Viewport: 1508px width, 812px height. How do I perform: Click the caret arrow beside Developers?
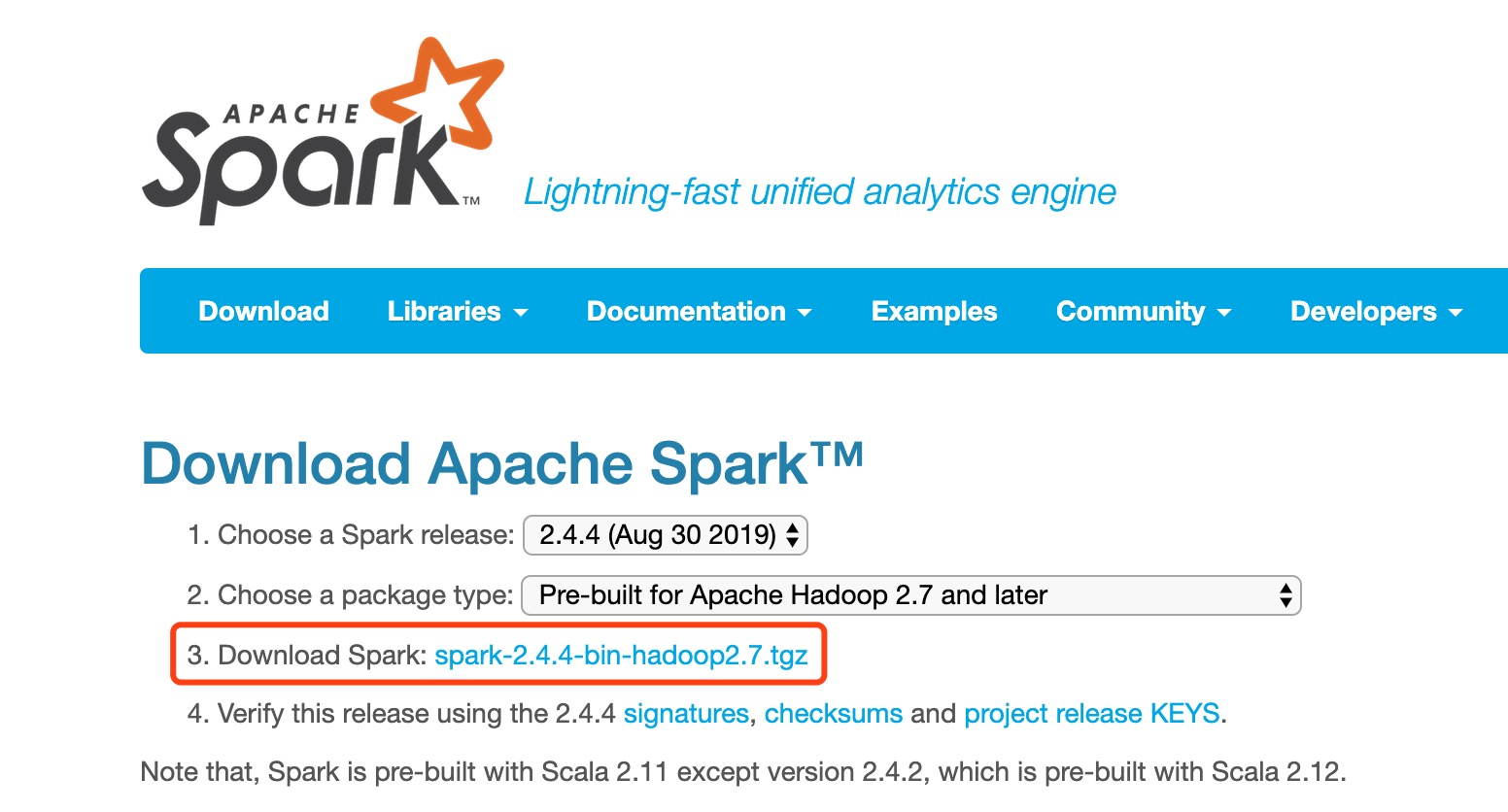tap(1456, 313)
